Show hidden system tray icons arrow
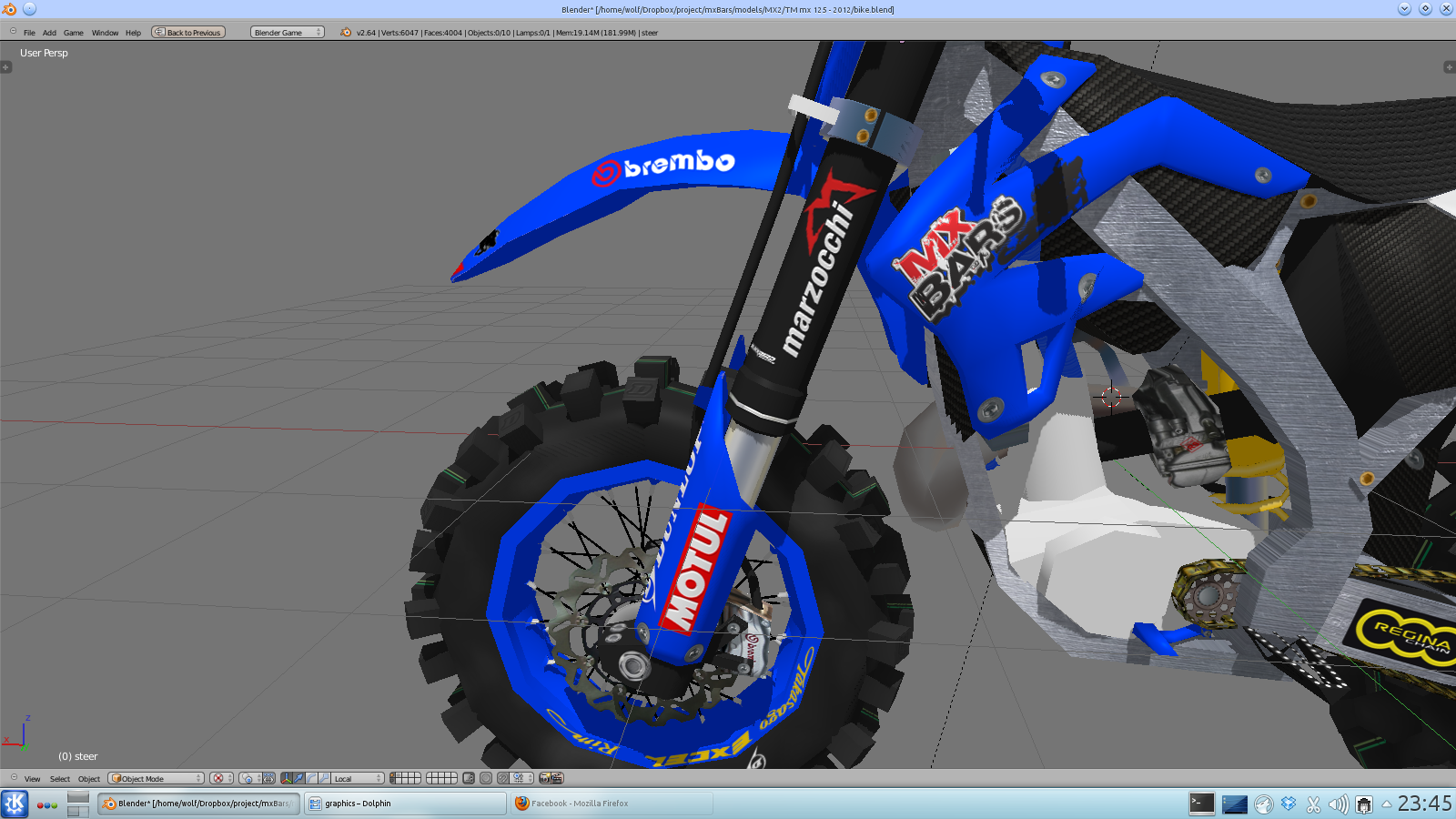This screenshot has height=819, width=1456. (1387, 804)
